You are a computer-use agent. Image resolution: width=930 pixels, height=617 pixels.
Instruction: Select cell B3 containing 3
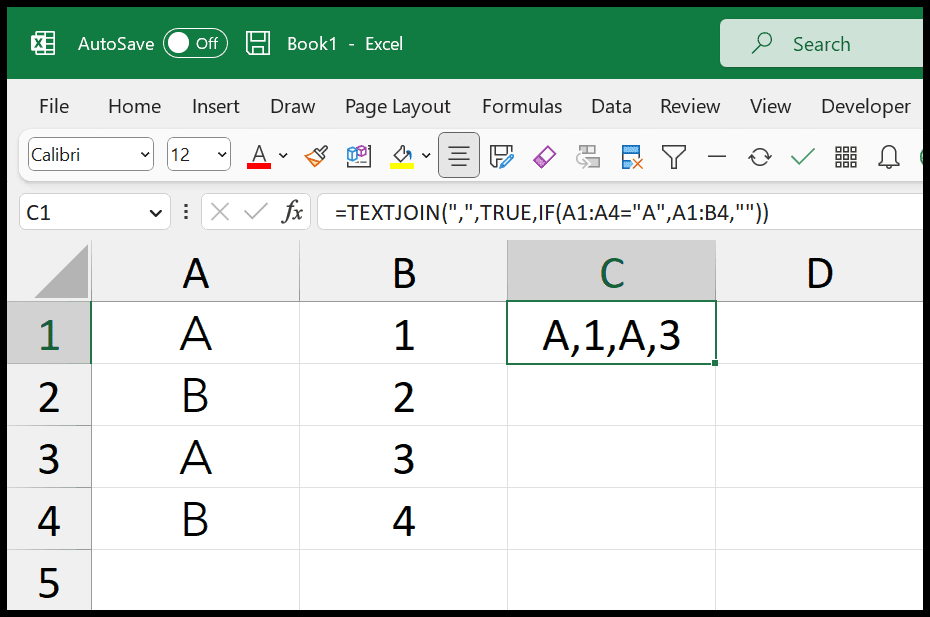coord(404,457)
